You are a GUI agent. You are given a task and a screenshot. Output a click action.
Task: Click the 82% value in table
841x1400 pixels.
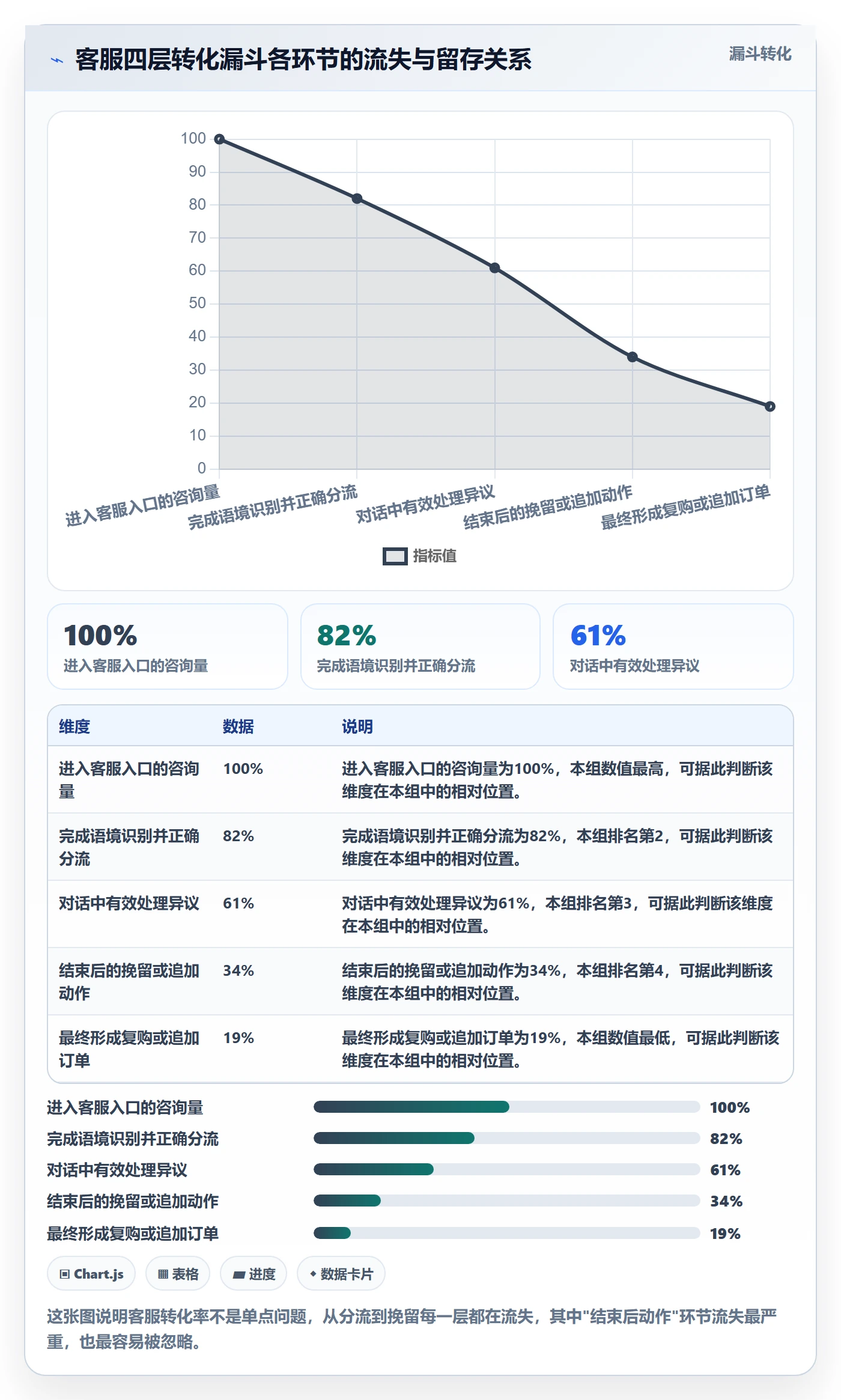tap(238, 836)
